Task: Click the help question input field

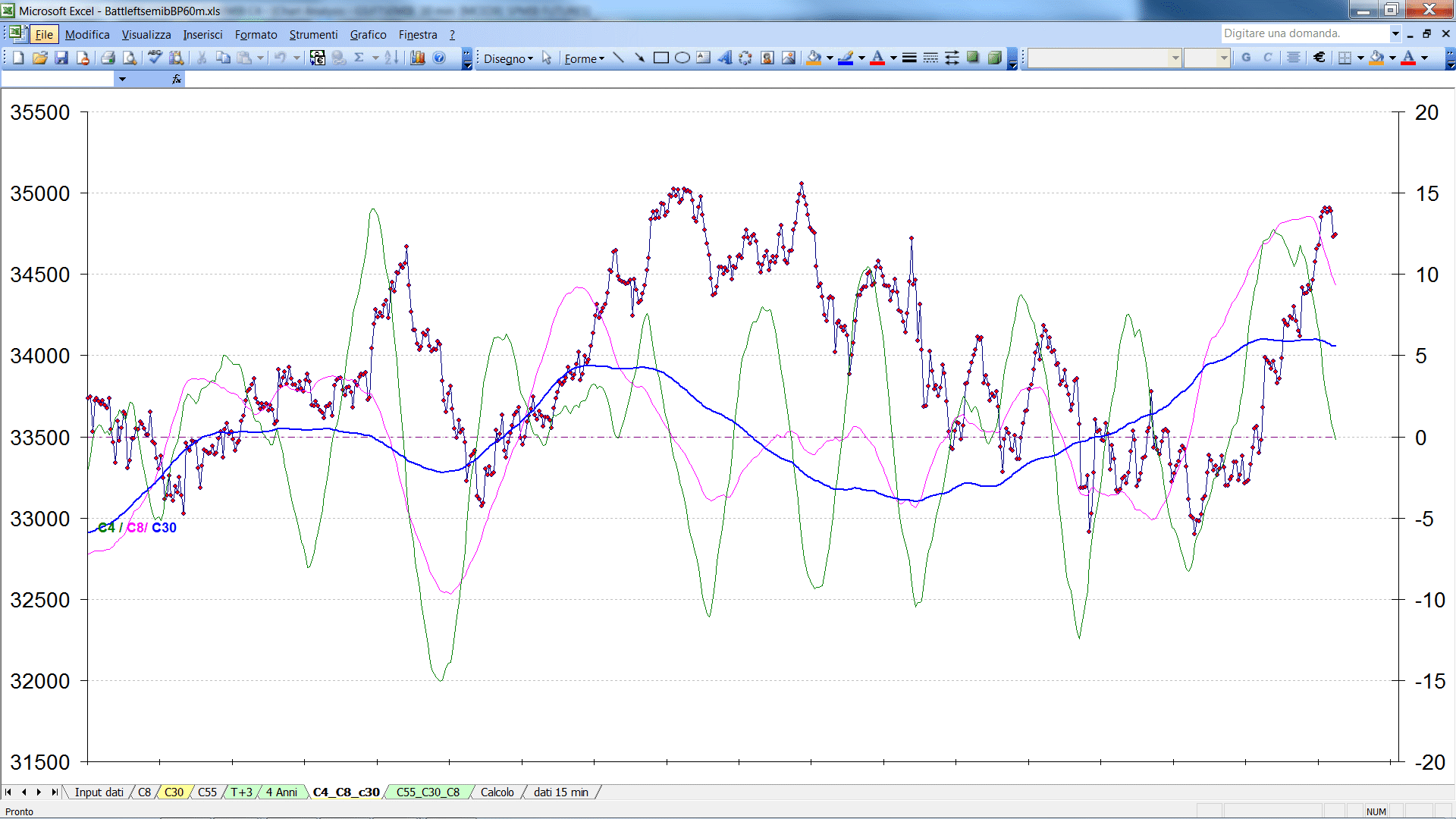Action: (1304, 33)
